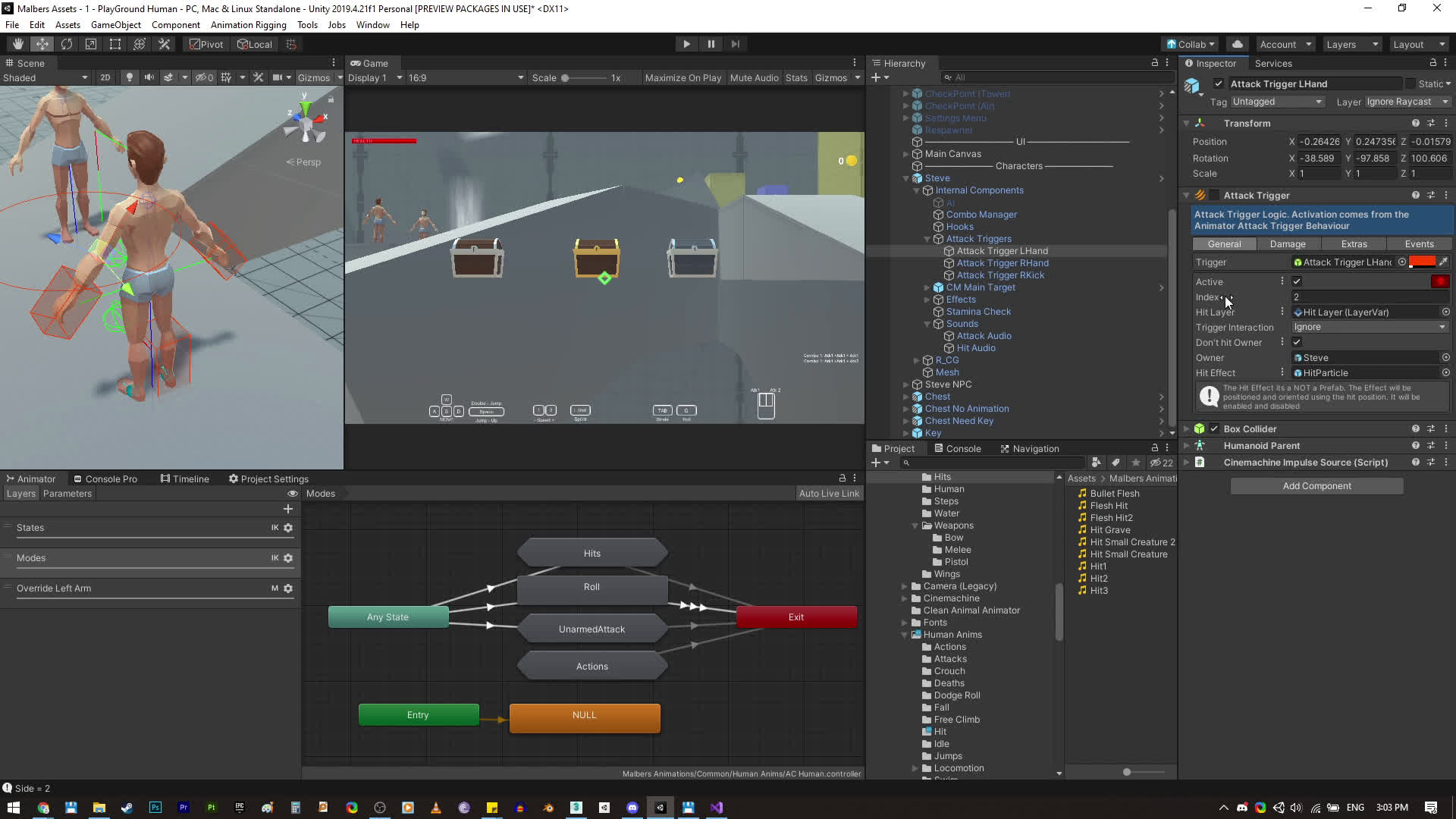
Task: Select the Hand tool in the toolbar
Action: [x=18, y=44]
